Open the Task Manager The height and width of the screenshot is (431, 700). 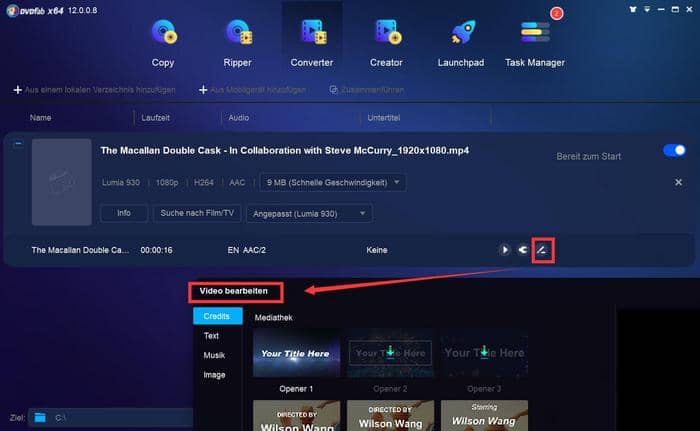pos(535,43)
